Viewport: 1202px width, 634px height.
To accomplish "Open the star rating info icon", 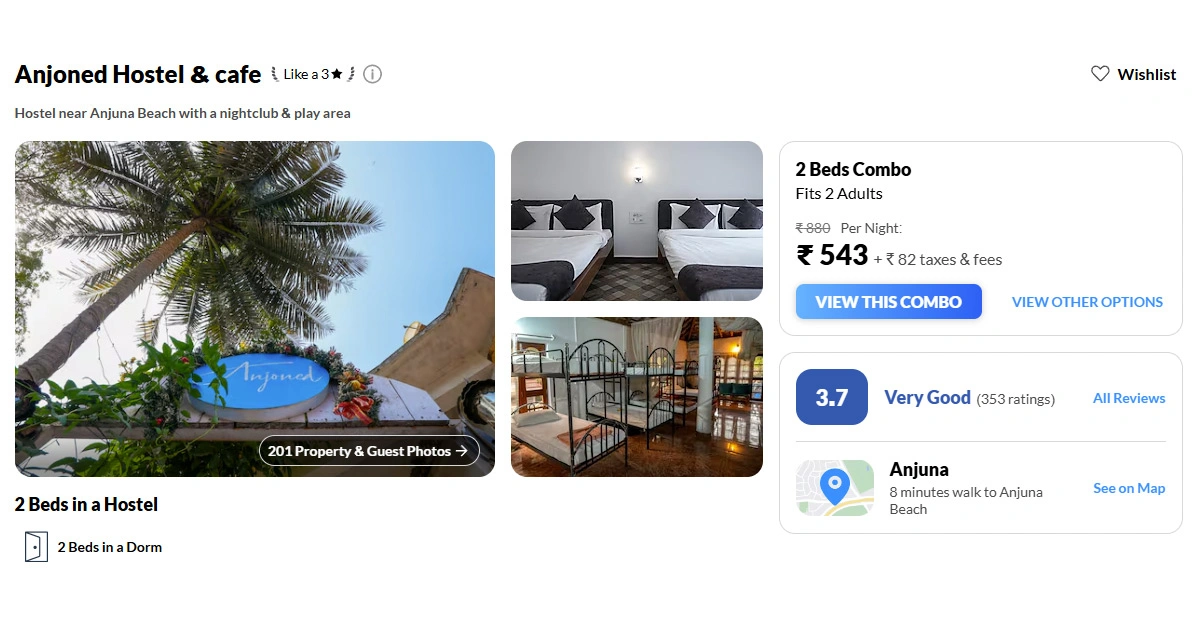I will point(372,74).
